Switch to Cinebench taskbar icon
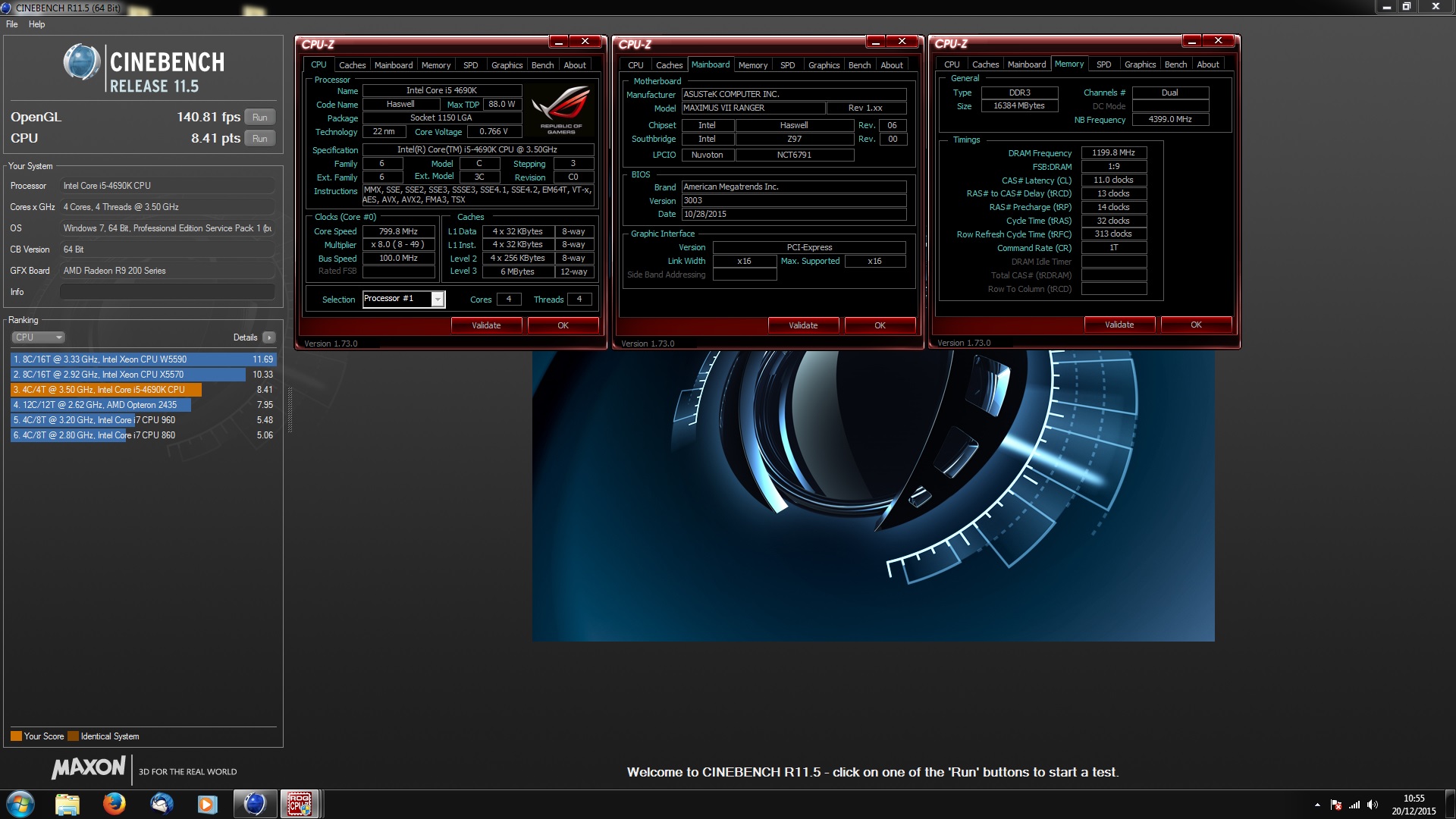Image resolution: width=1456 pixels, height=819 pixels. click(x=255, y=804)
